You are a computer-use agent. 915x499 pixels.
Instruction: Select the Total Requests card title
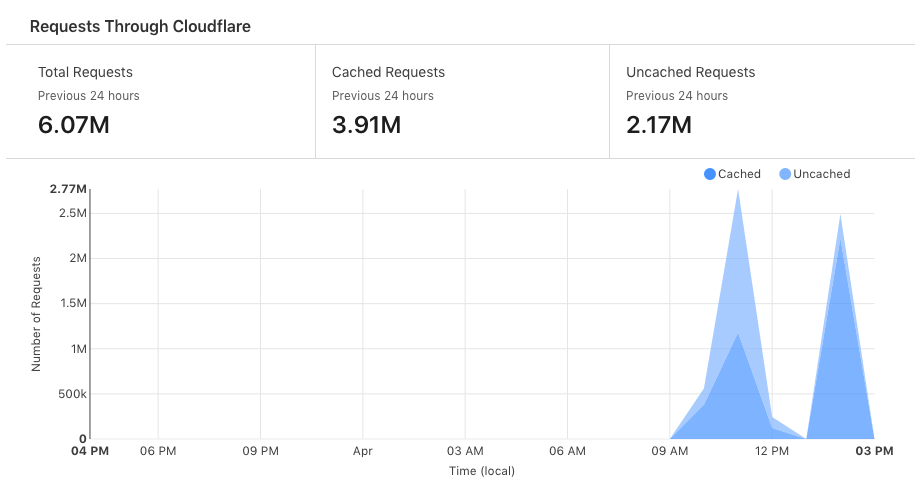pos(85,72)
